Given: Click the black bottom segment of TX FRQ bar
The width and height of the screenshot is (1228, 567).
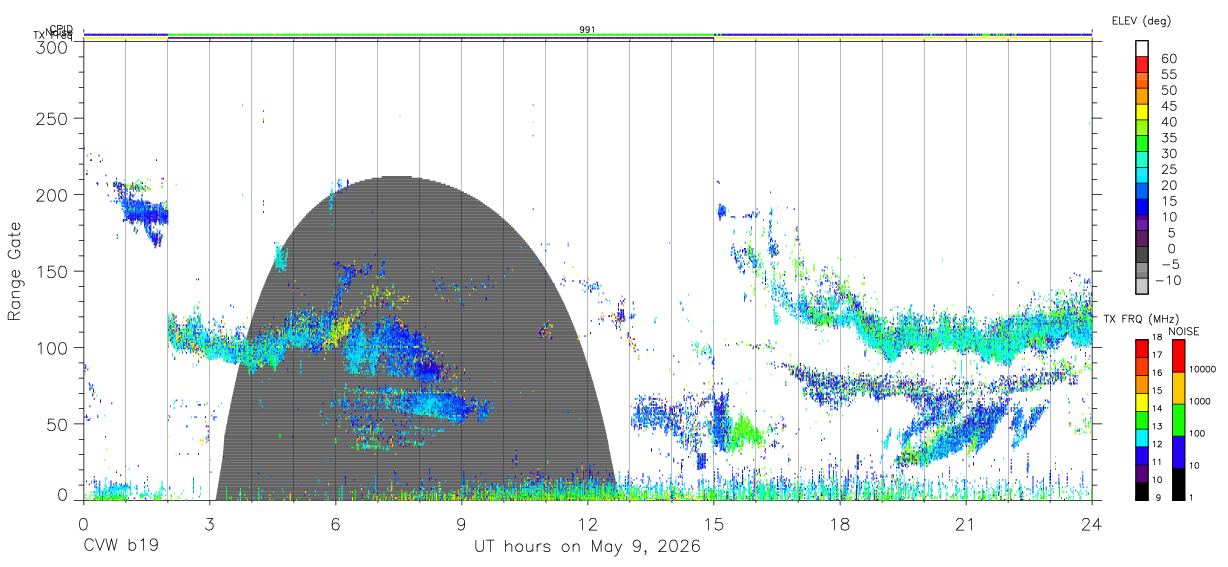Looking at the screenshot, I should pos(1142,490).
